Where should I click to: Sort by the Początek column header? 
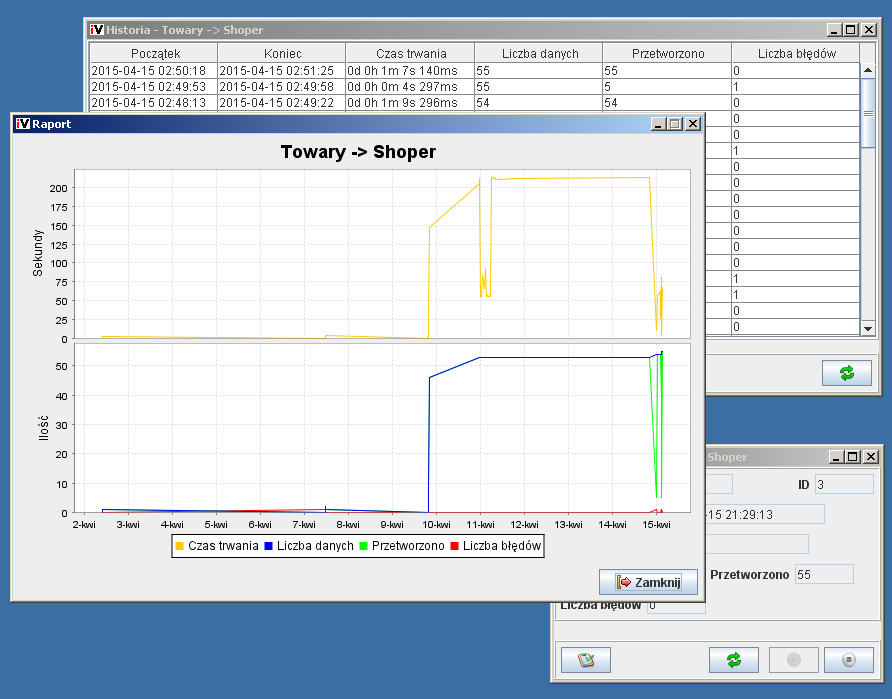tap(154, 53)
